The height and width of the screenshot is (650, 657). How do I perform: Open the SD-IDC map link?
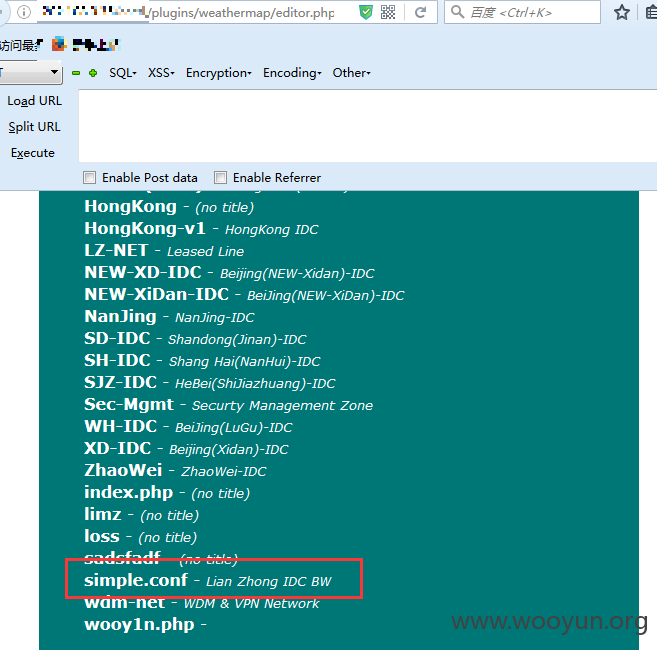point(117,338)
